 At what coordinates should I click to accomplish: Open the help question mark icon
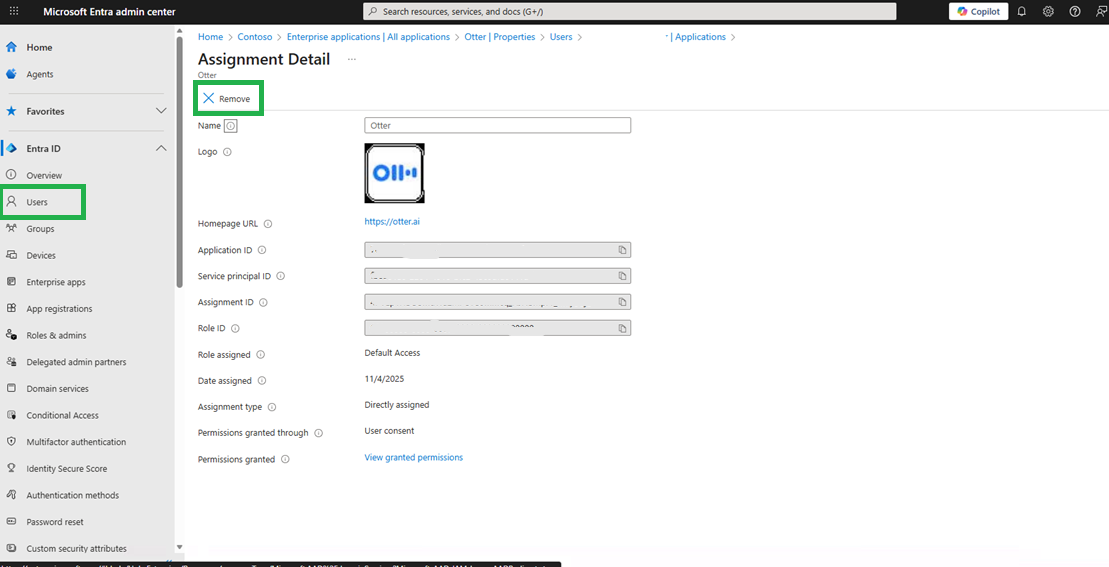(x=1075, y=11)
